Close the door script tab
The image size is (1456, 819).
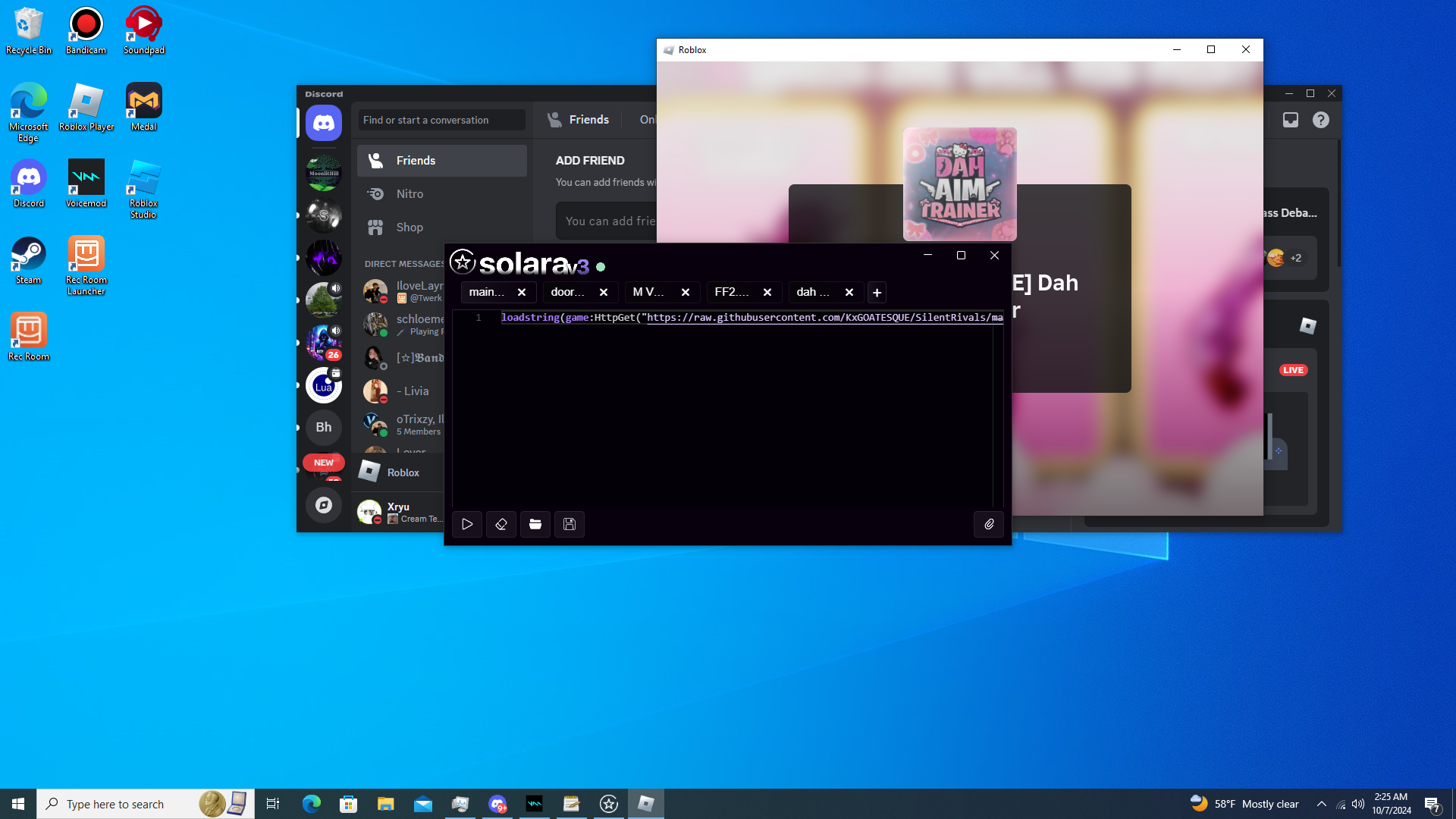(604, 293)
